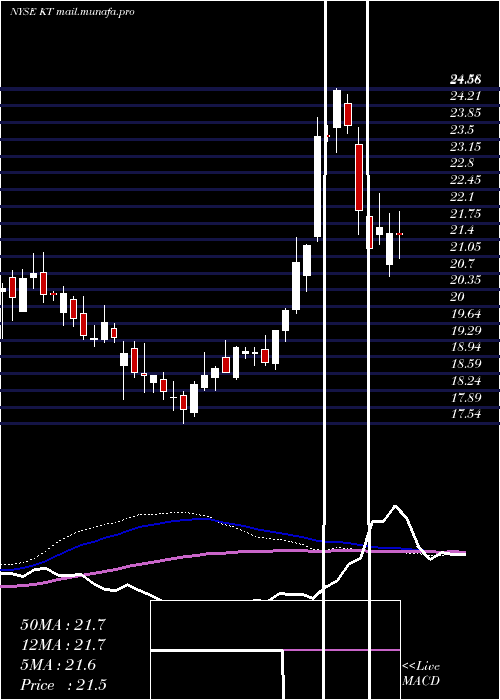Select the 18.59 price level label
Screen dimensions: 500x700
pyautogui.click(x=465, y=364)
